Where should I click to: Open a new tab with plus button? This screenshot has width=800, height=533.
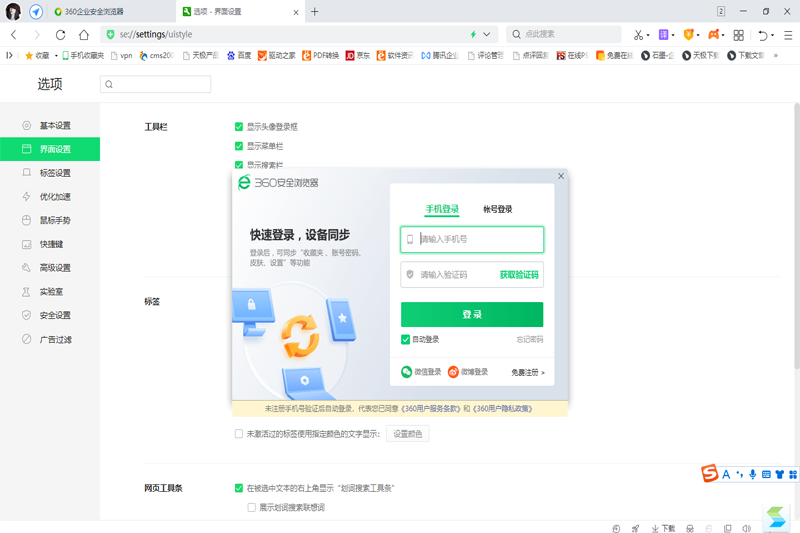tap(315, 11)
